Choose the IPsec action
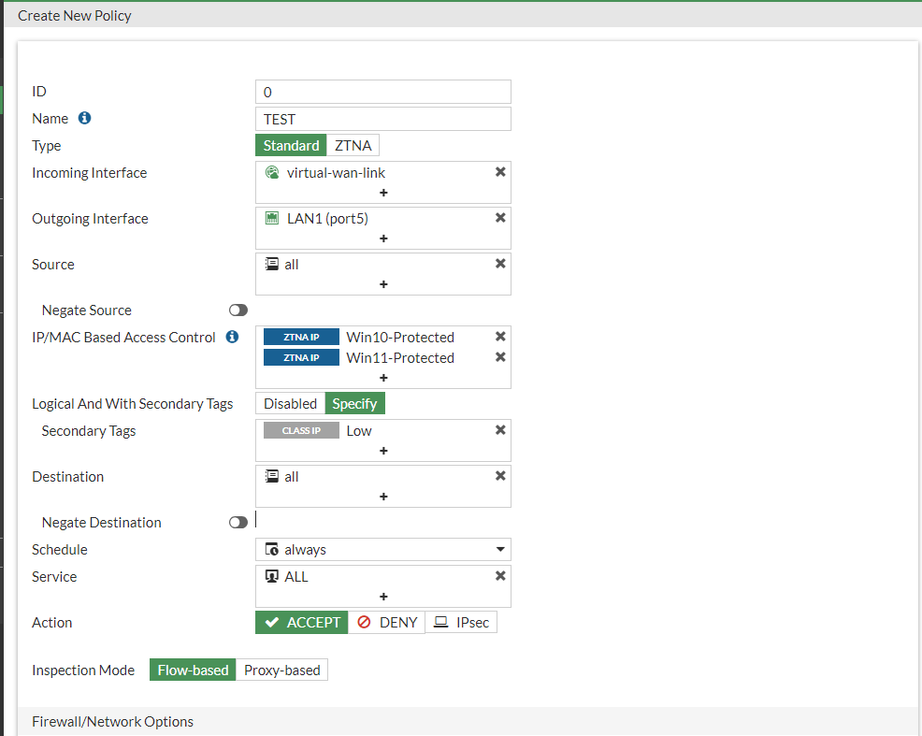922x736 pixels. point(461,622)
